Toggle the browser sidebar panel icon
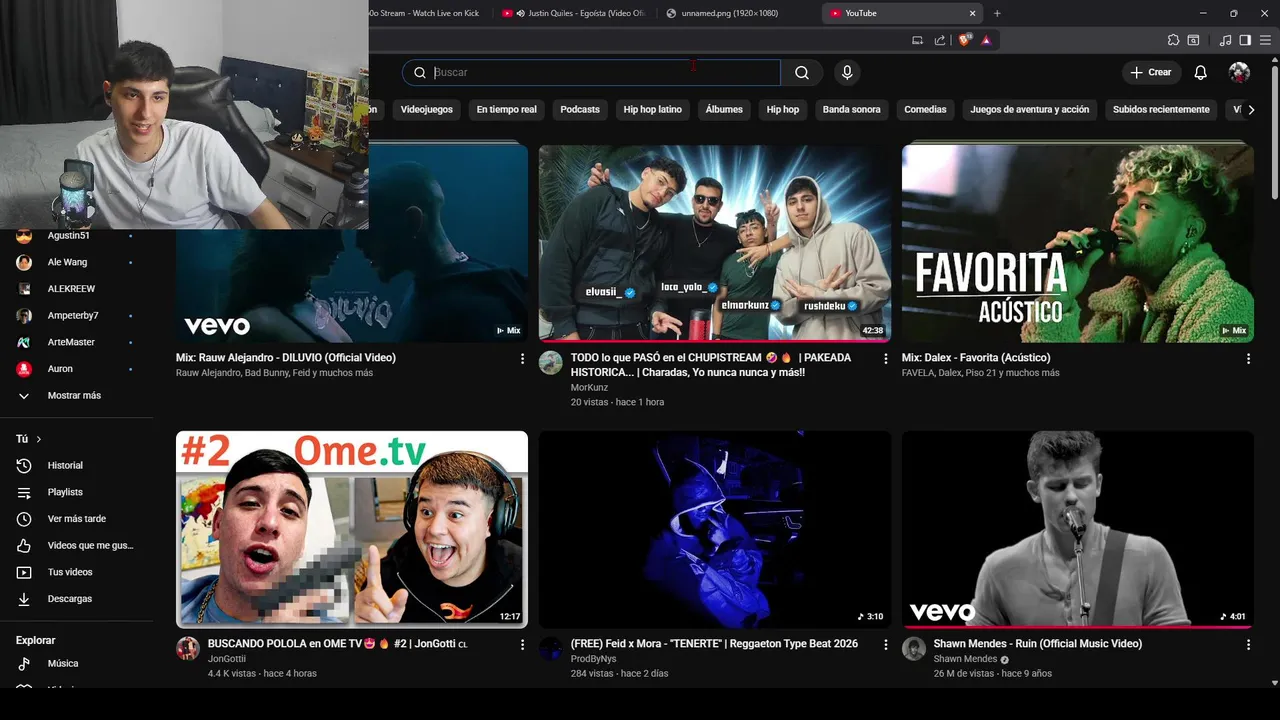The image size is (1280, 720). click(x=1245, y=40)
